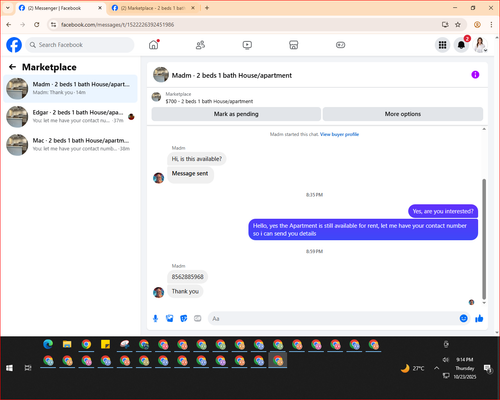Open Mac conversation in chat list

coord(70,145)
